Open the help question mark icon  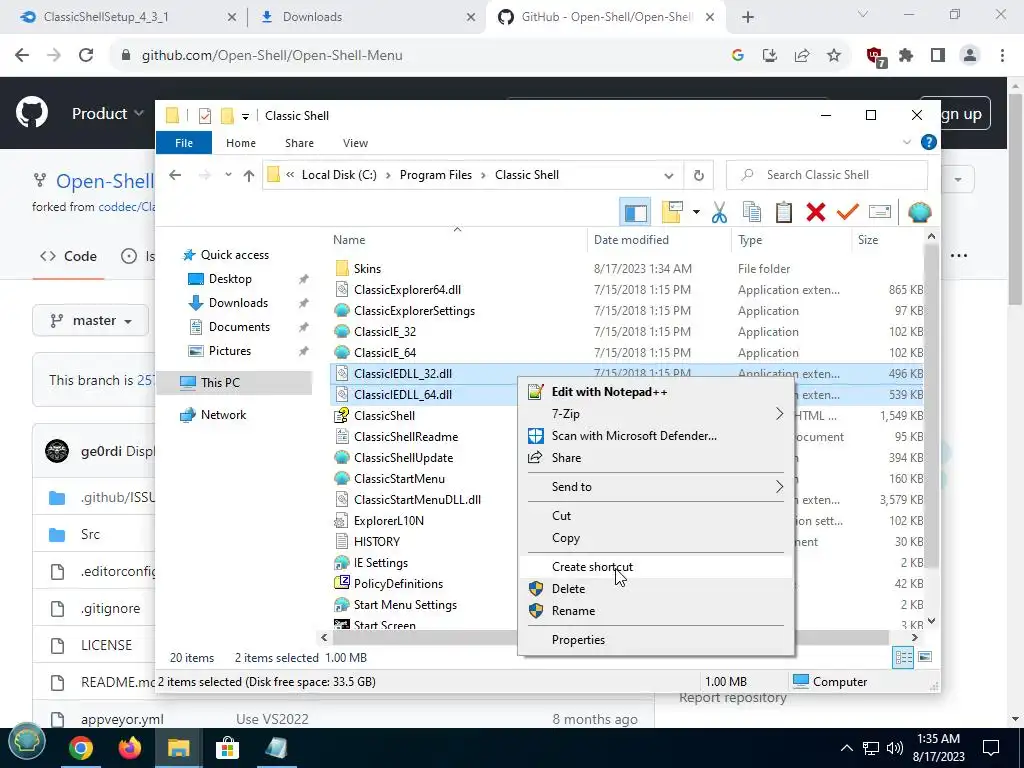click(928, 142)
